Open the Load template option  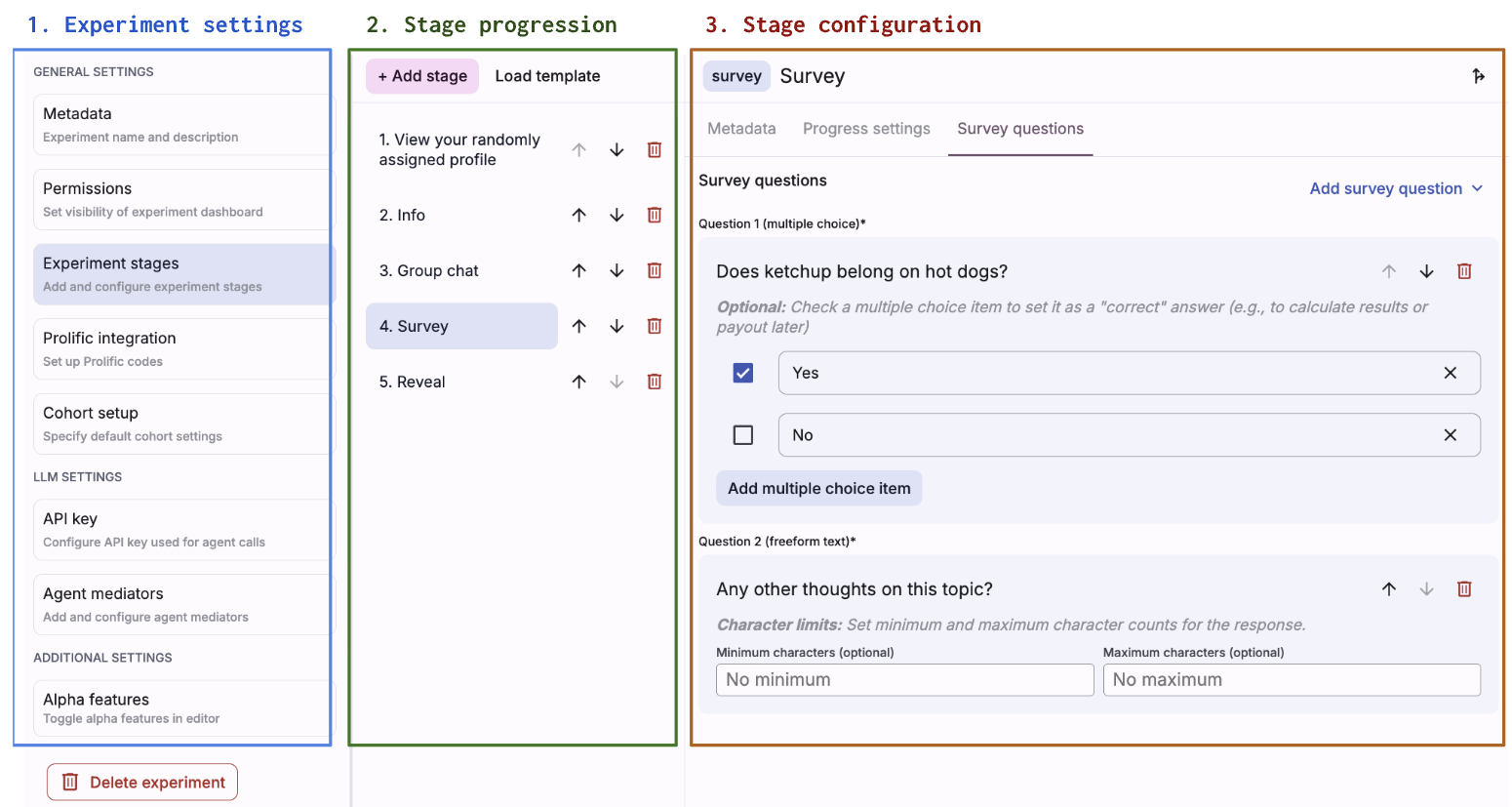point(547,76)
